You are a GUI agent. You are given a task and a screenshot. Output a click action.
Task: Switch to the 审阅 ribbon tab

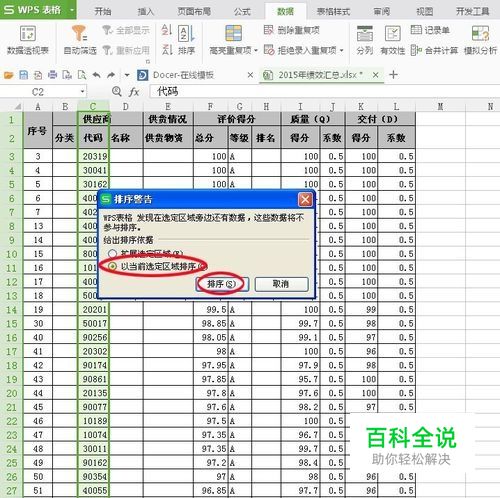coord(382,12)
